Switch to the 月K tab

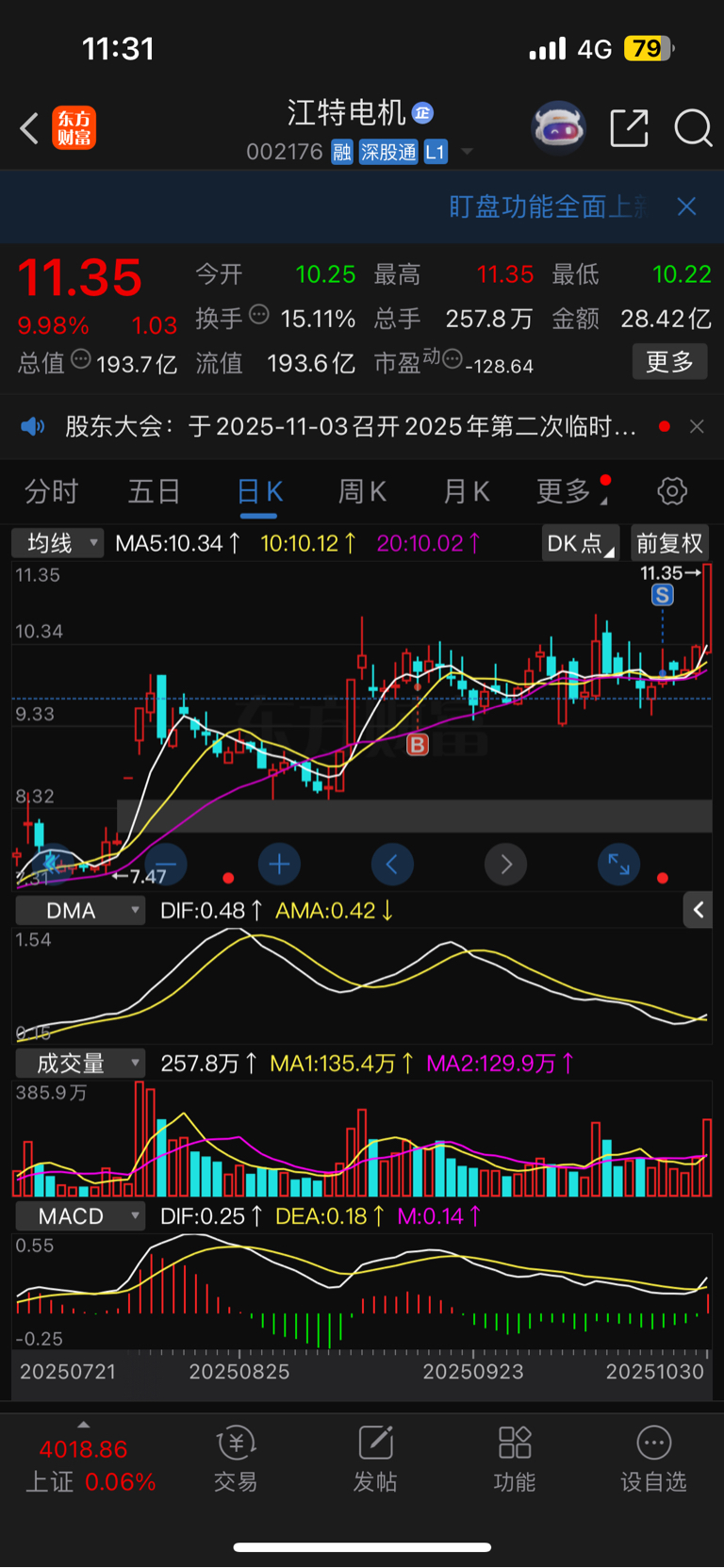pyautogui.click(x=467, y=491)
